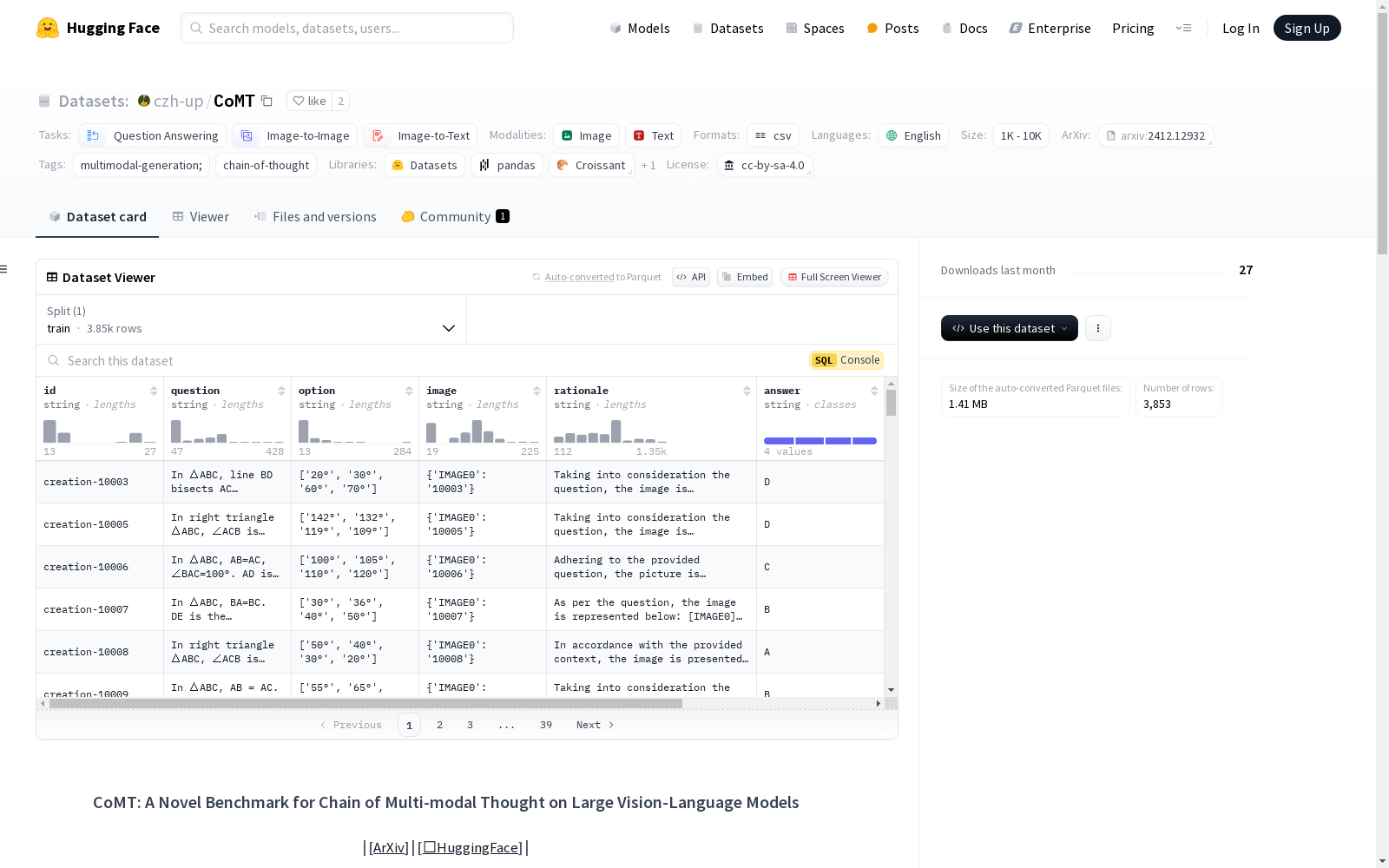
Task: Jump to page 39 of results
Action: [546, 725]
